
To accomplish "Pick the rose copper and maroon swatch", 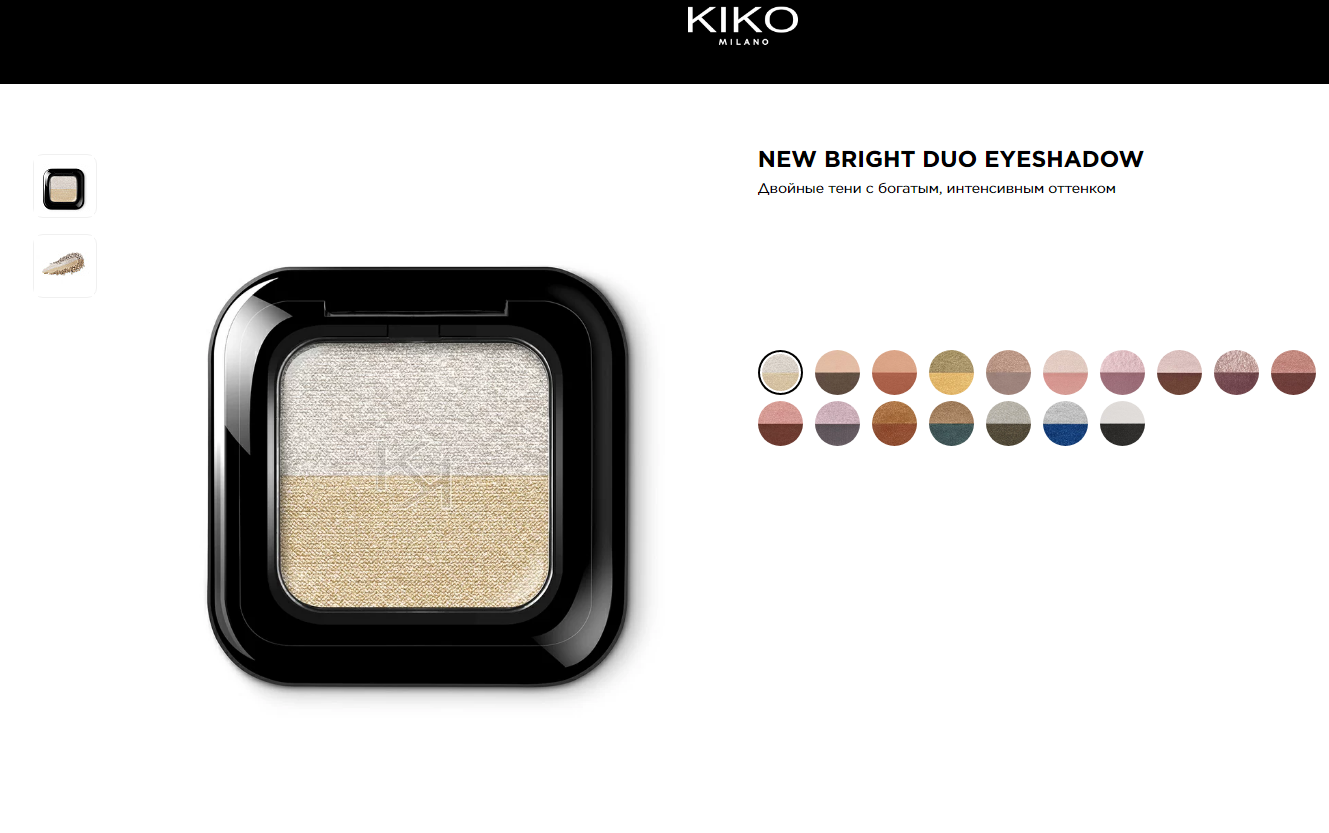I will point(1293,373).
